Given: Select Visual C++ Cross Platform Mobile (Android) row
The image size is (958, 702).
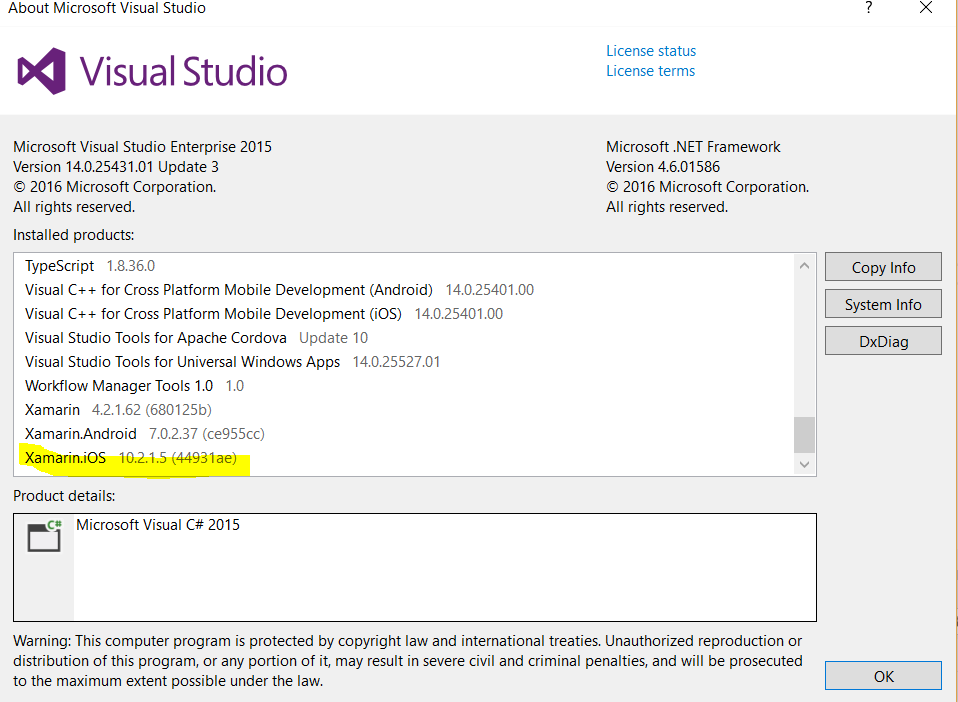Looking at the screenshot, I should 403,290.
